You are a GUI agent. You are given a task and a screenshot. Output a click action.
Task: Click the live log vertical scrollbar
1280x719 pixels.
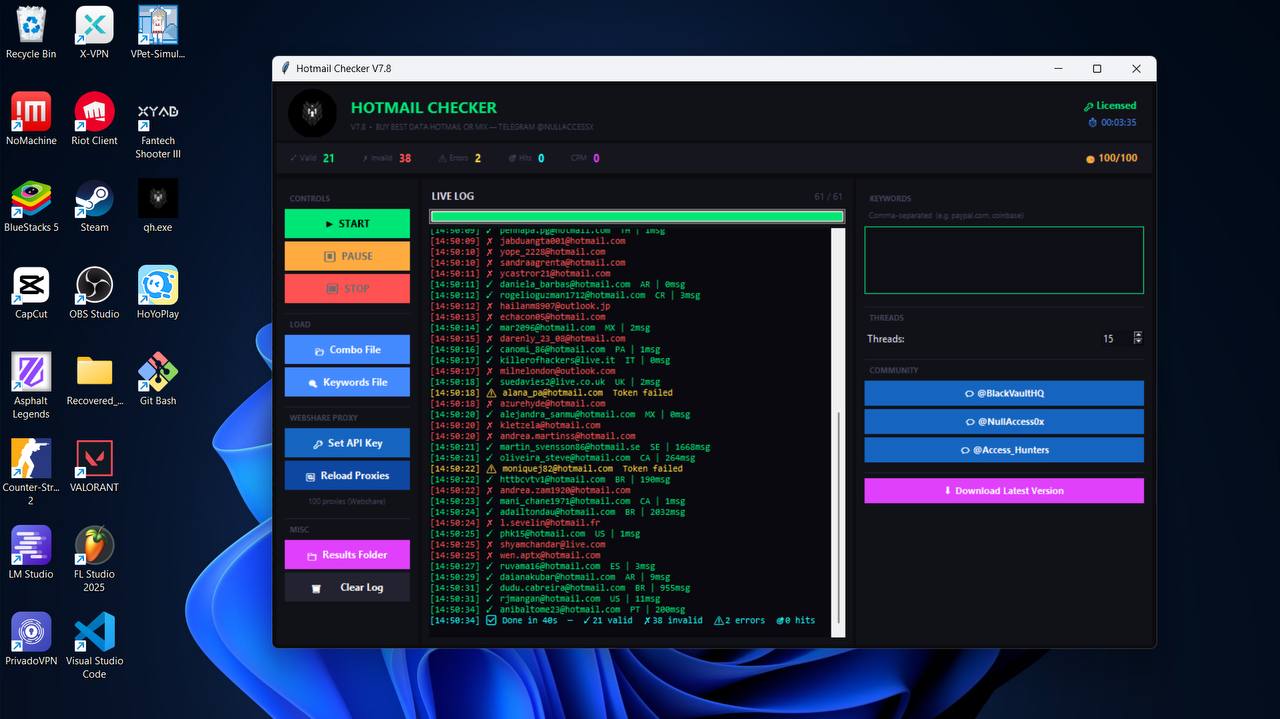839,432
